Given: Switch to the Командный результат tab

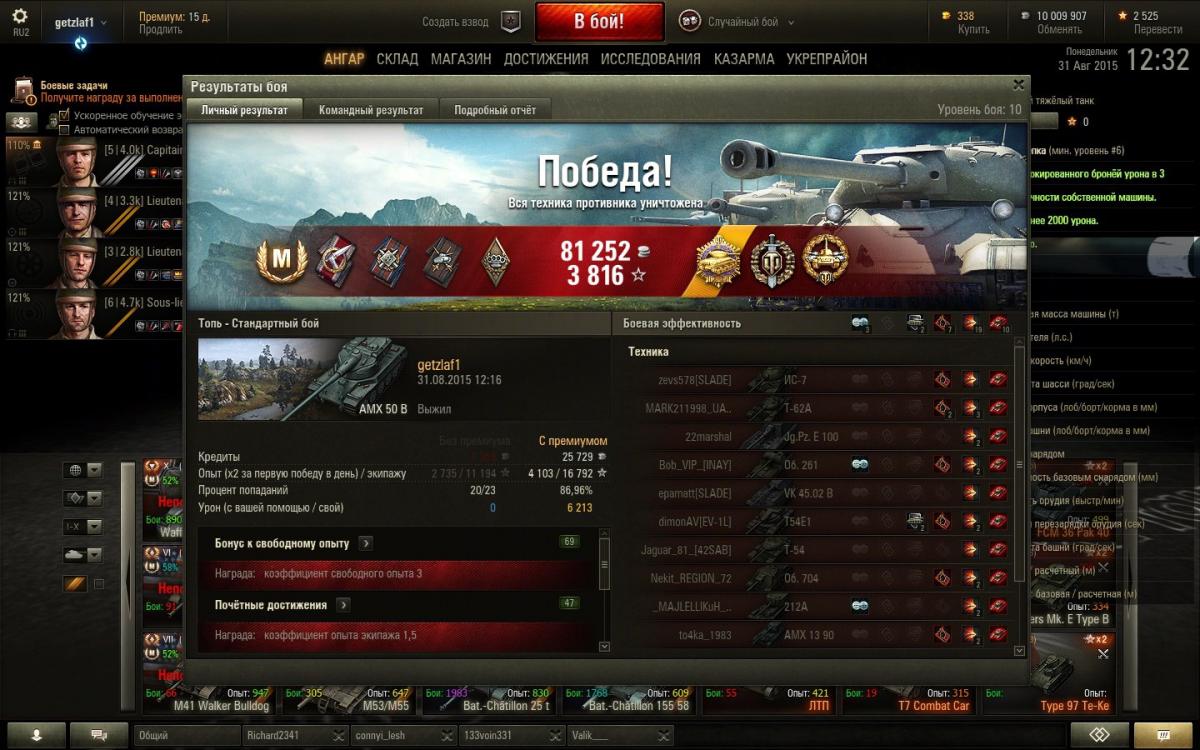Looking at the screenshot, I should coord(371,110).
